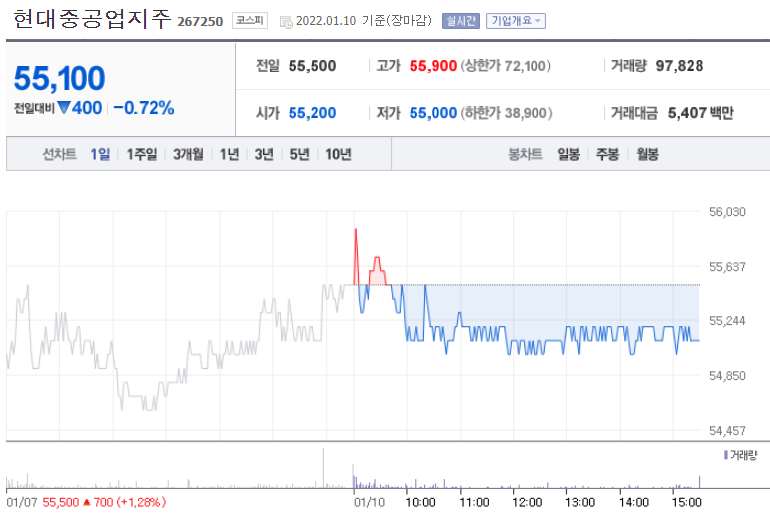Click the stock code 267250
The image size is (770, 522).
pos(200,22)
